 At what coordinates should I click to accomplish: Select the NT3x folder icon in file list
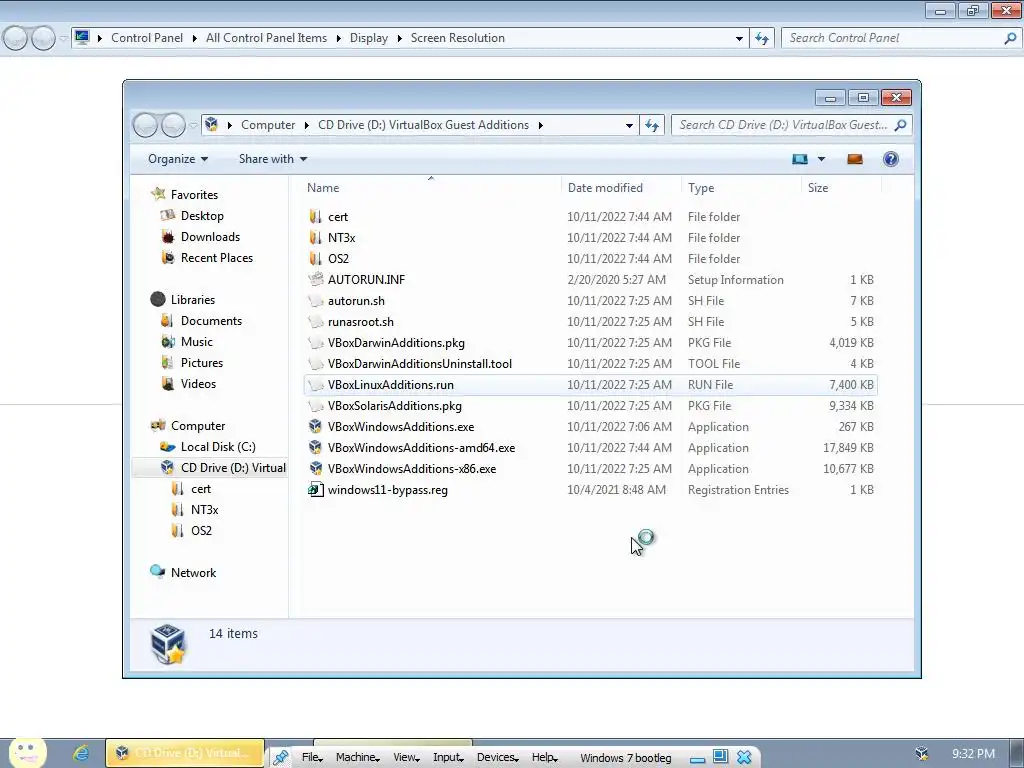pos(315,238)
